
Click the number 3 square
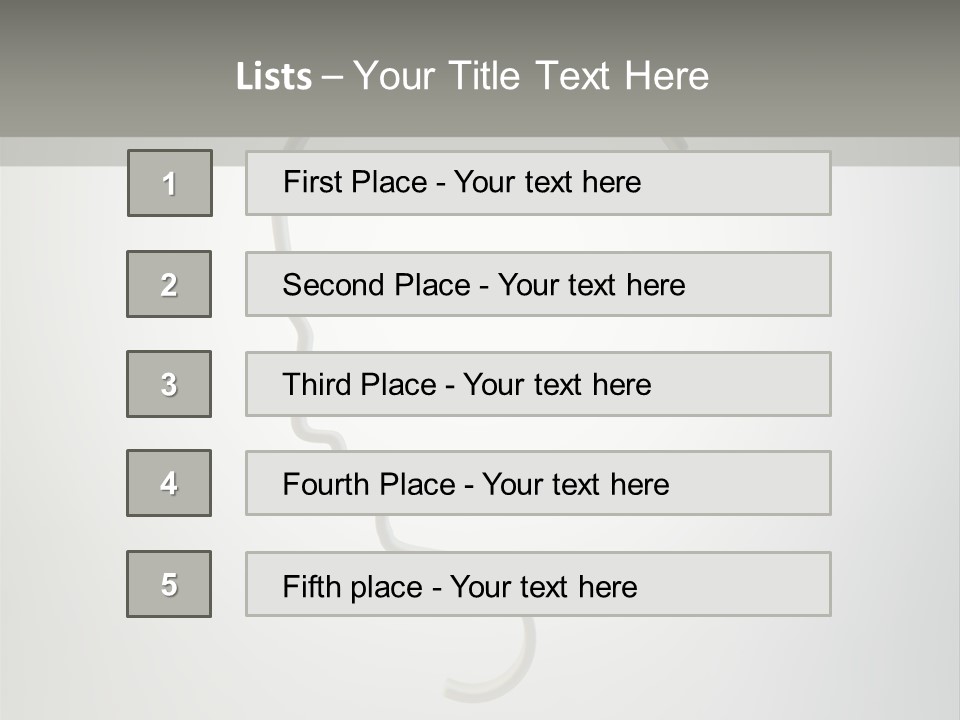(169, 384)
